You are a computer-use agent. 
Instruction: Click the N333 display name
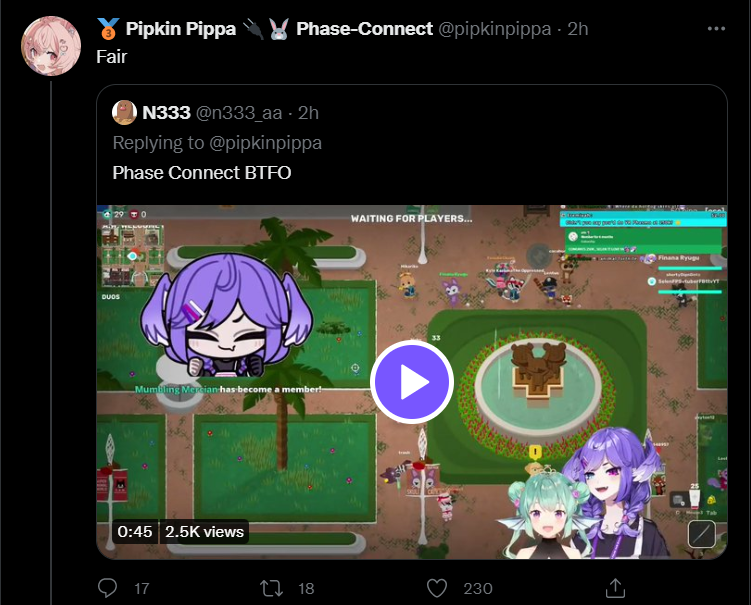click(x=166, y=113)
